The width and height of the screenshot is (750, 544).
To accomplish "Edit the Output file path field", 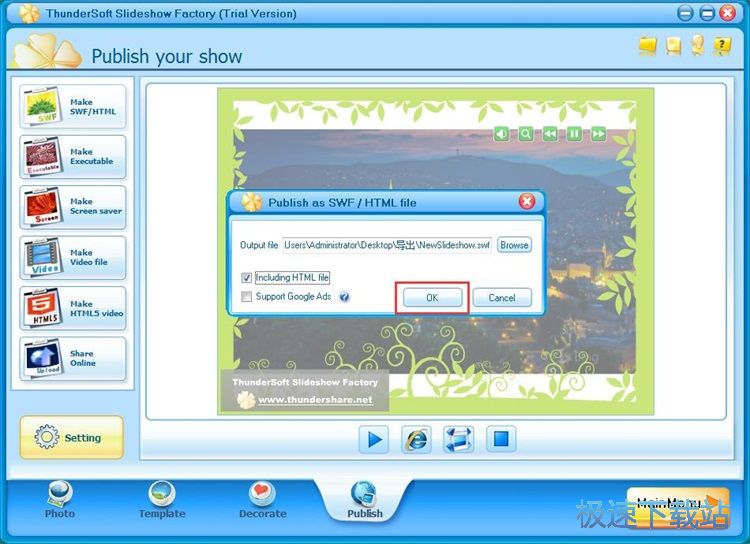I will point(387,245).
